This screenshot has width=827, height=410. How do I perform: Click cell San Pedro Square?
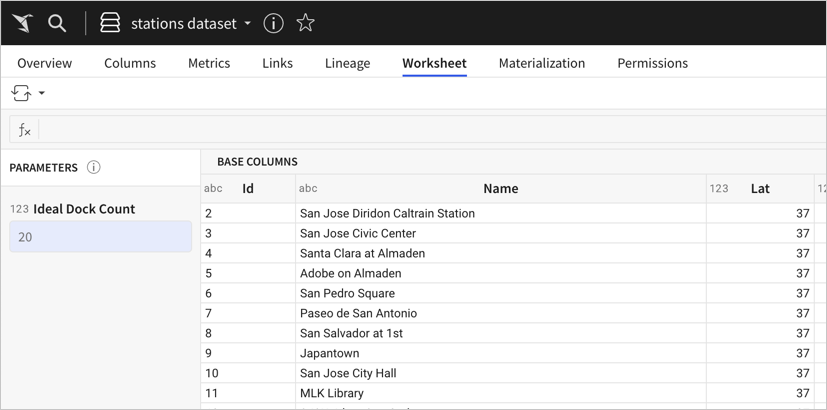pos(501,293)
